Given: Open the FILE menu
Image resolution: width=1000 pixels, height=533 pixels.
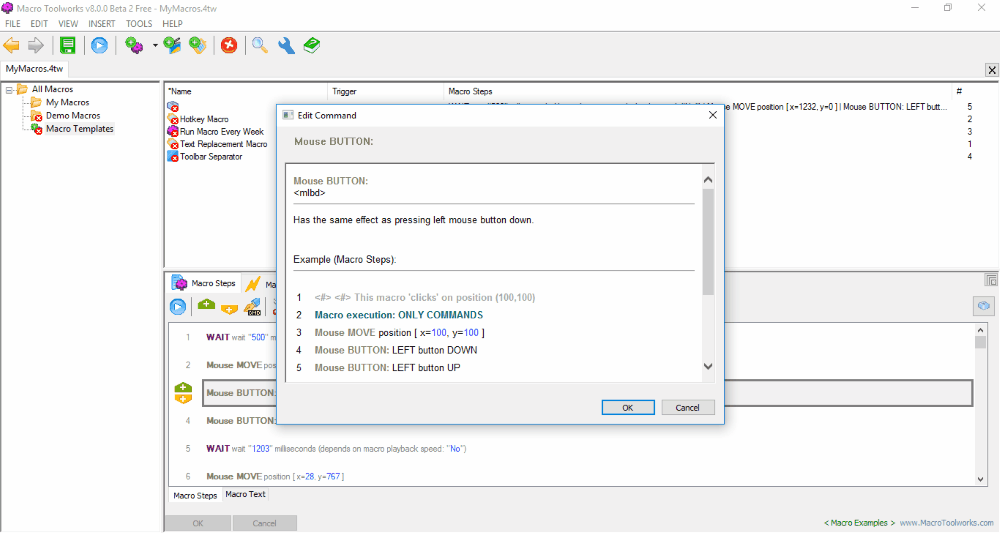Looking at the screenshot, I should pos(13,24).
